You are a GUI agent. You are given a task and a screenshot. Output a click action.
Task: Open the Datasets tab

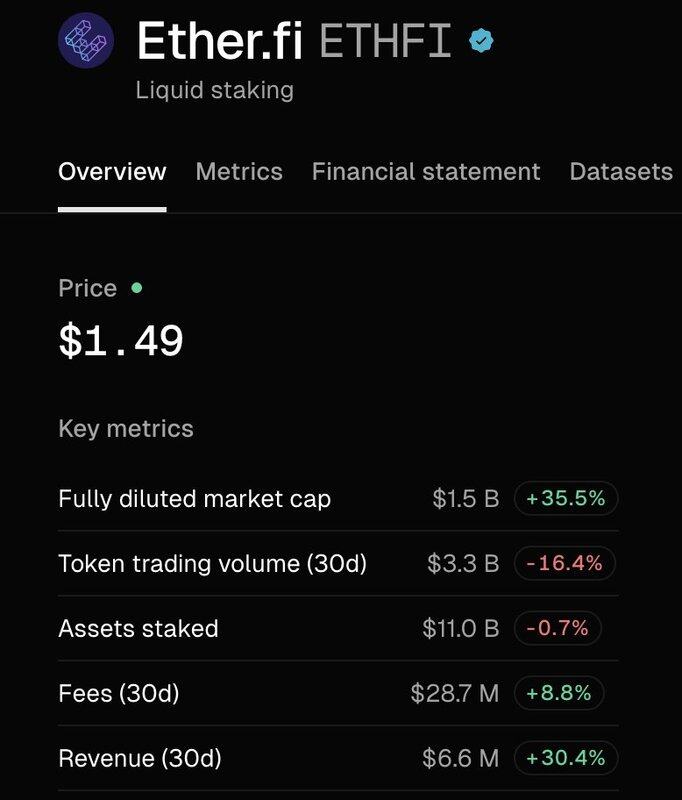[x=621, y=171]
